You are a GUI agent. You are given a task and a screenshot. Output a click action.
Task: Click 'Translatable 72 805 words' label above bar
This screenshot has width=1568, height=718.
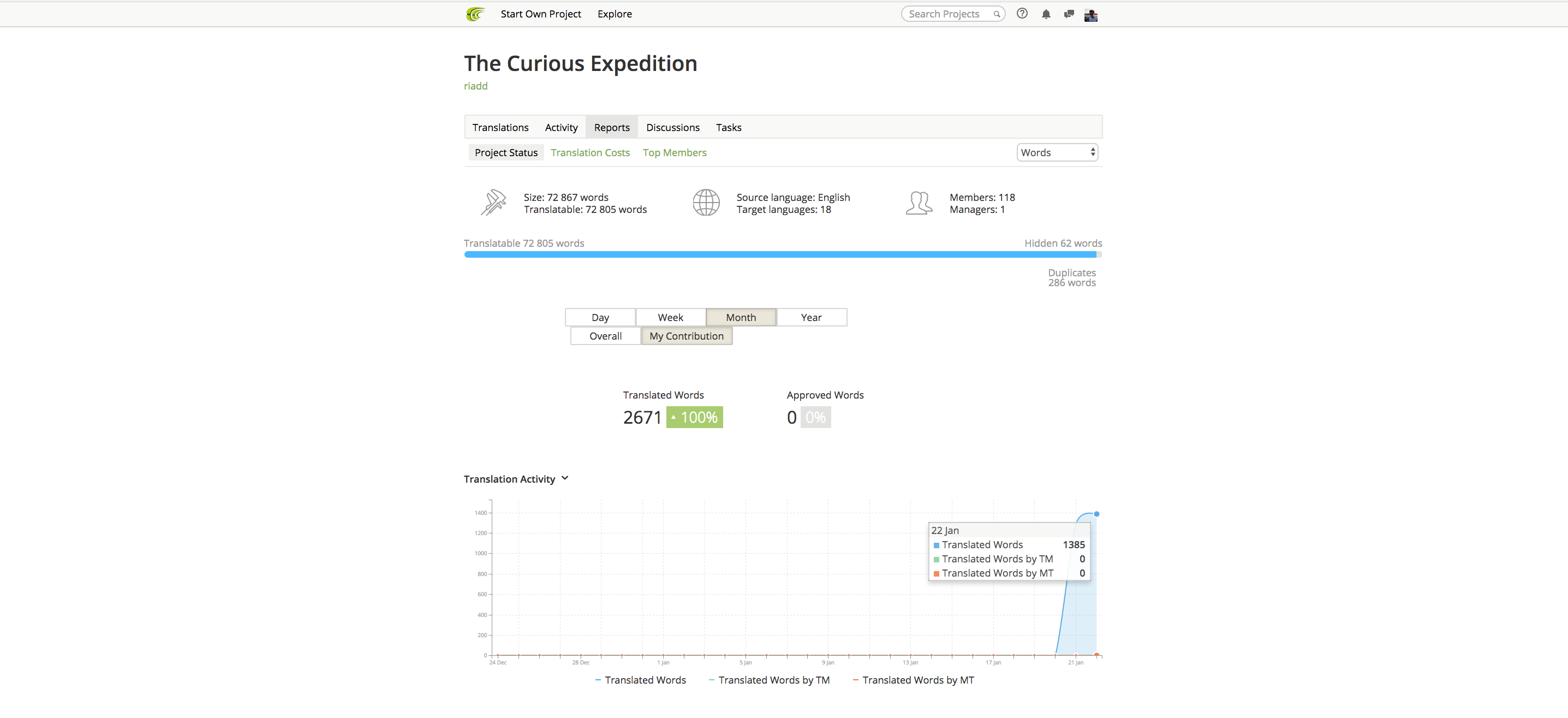523,243
